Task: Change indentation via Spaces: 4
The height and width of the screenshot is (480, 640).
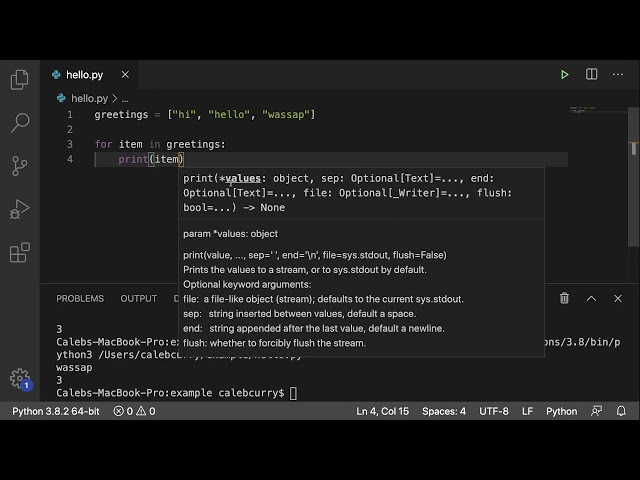Action: click(x=444, y=411)
